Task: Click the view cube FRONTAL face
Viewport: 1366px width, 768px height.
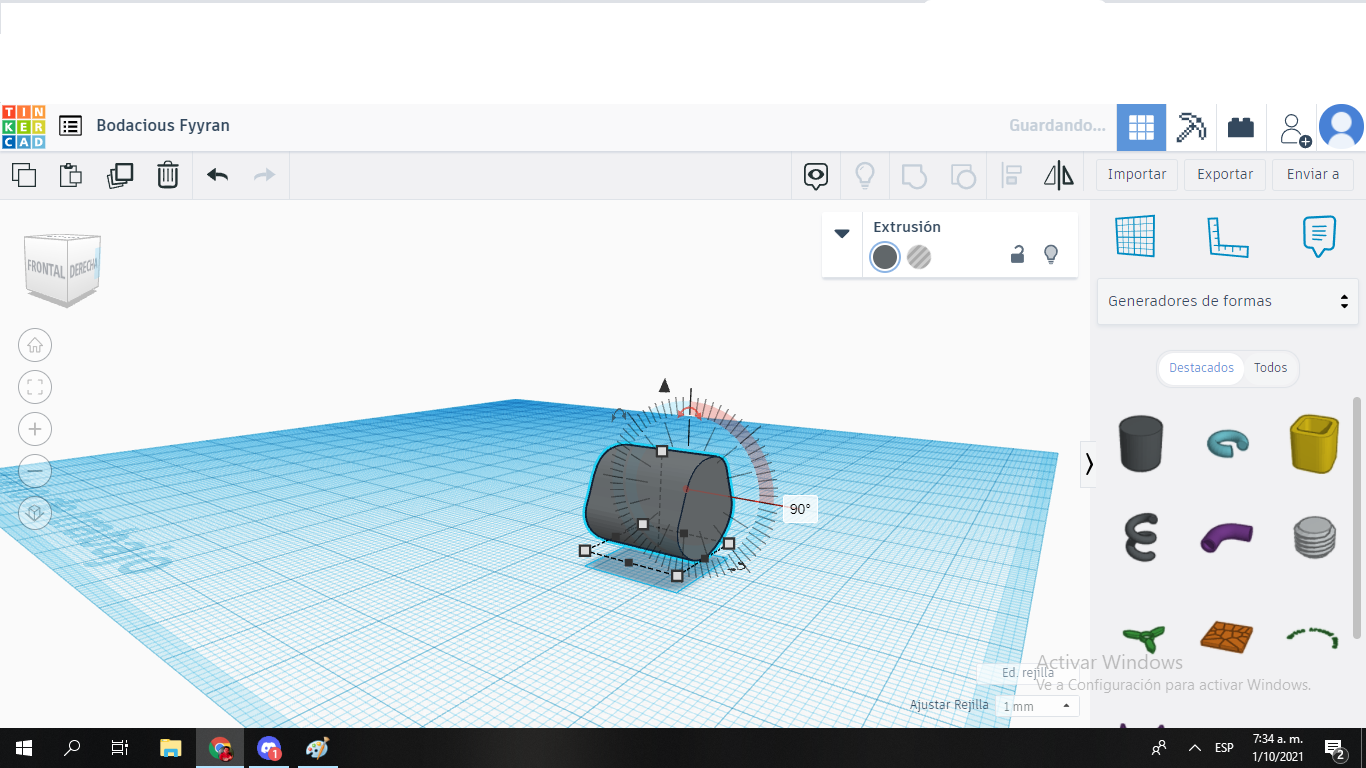Action: point(46,270)
